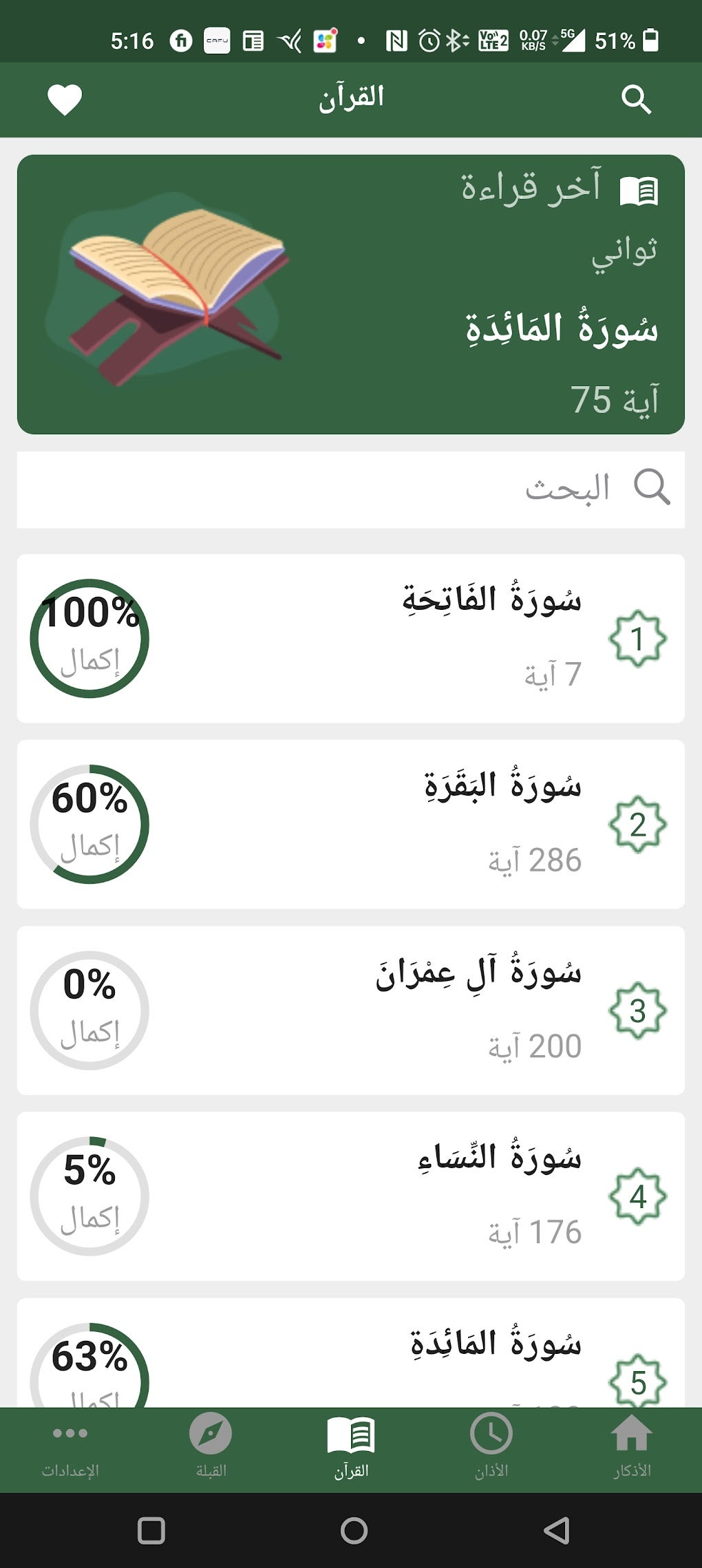This screenshot has height=1568, width=702.
Task: Tap the 100% completion progress ring
Action: pos(89,639)
